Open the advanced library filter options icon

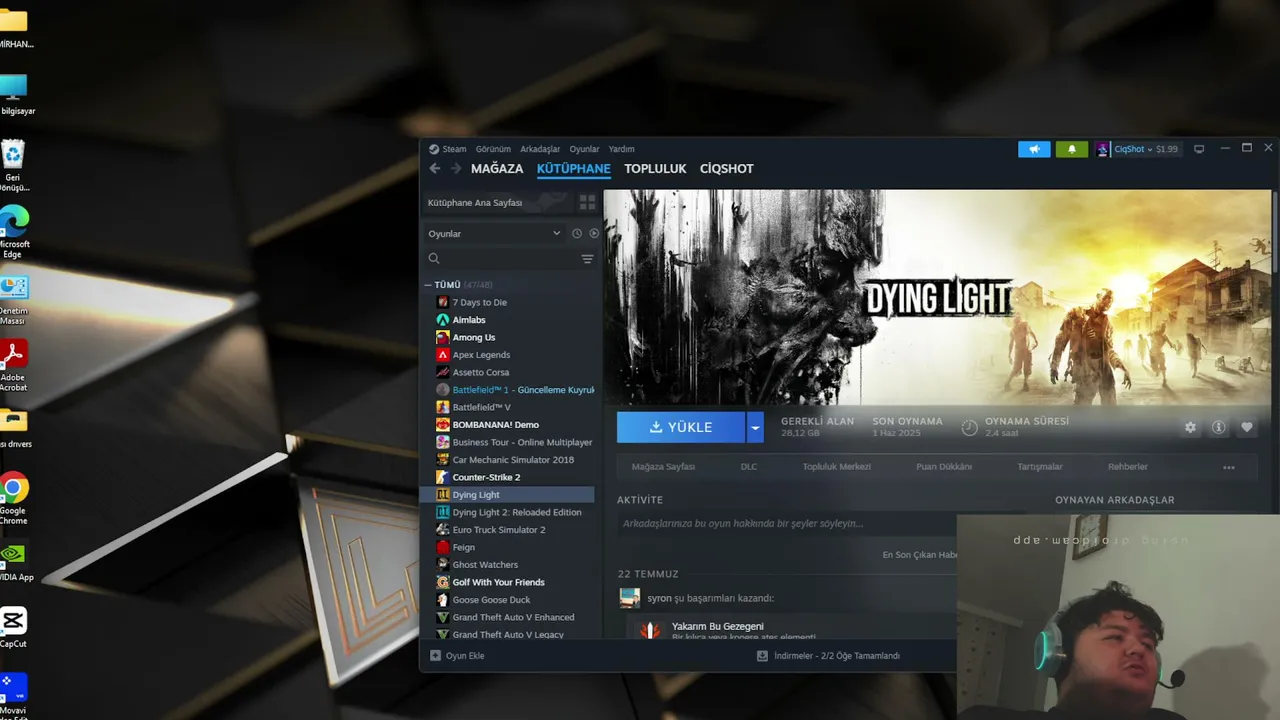[587, 259]
